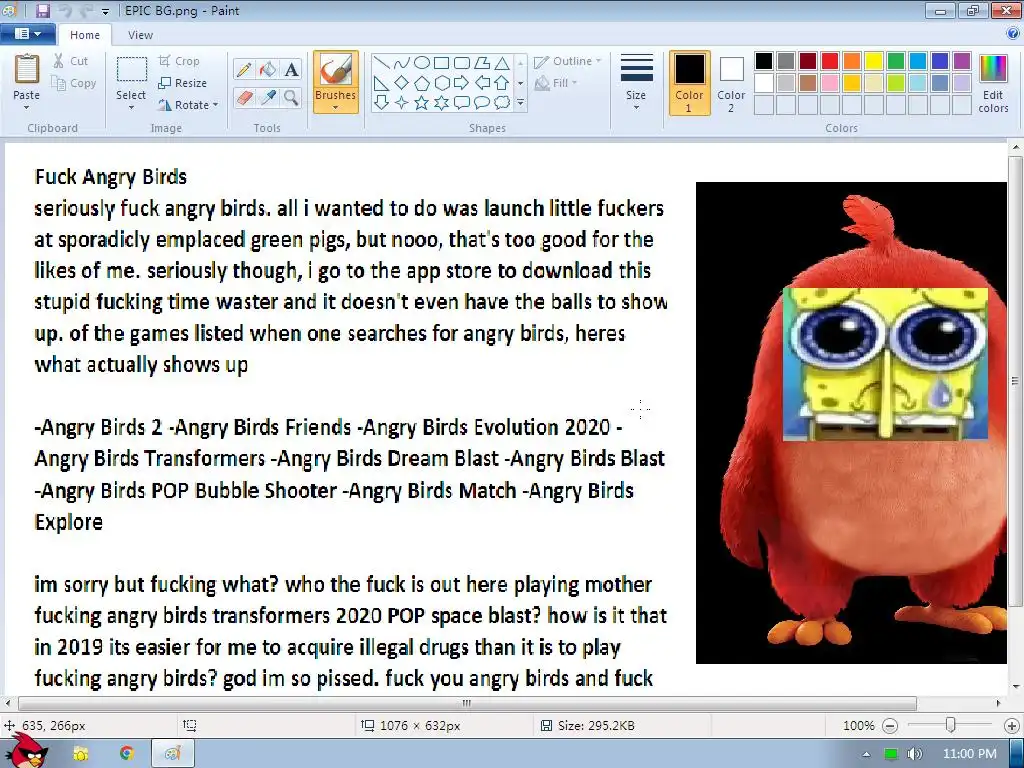Screen dimensions: 1024x768
Task: Open Paint Help button
Action: [x=1013, y=34]
